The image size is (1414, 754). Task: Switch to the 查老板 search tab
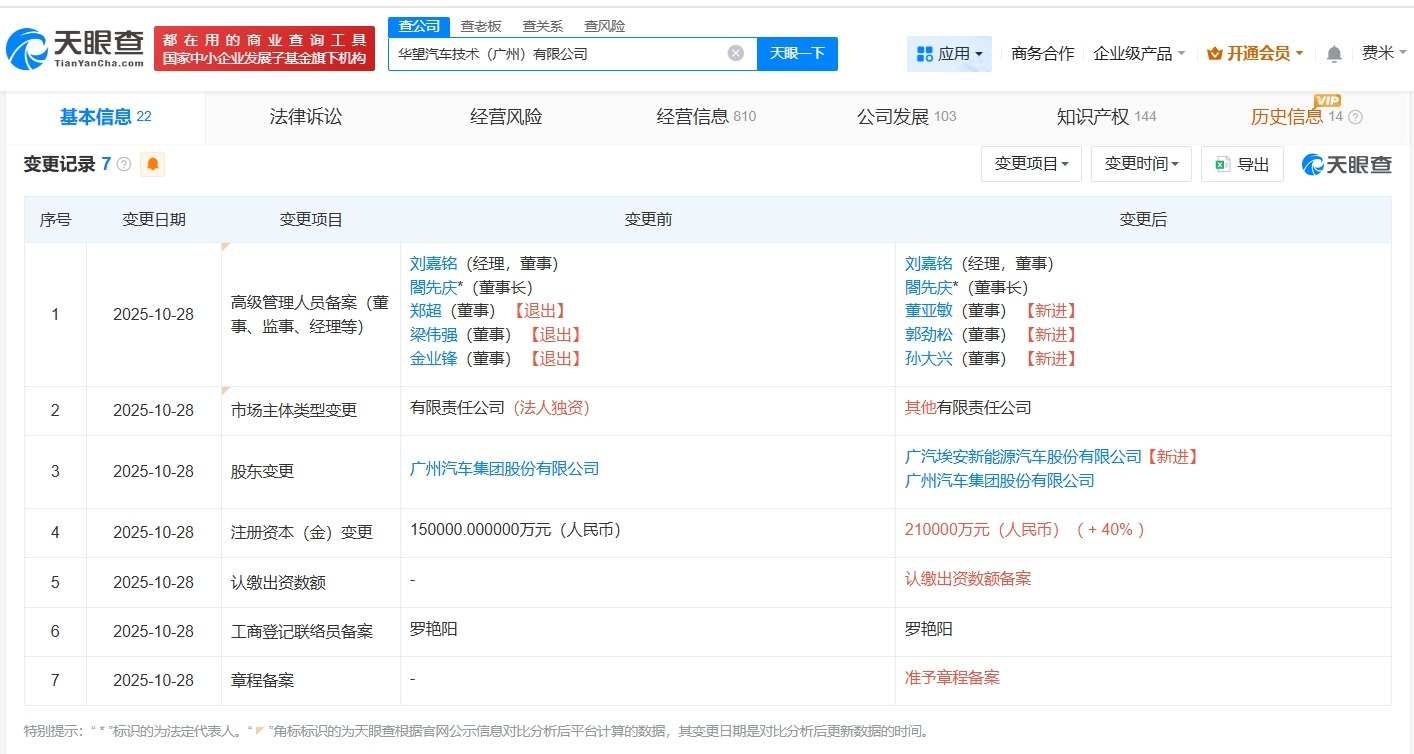coord(483,25)
